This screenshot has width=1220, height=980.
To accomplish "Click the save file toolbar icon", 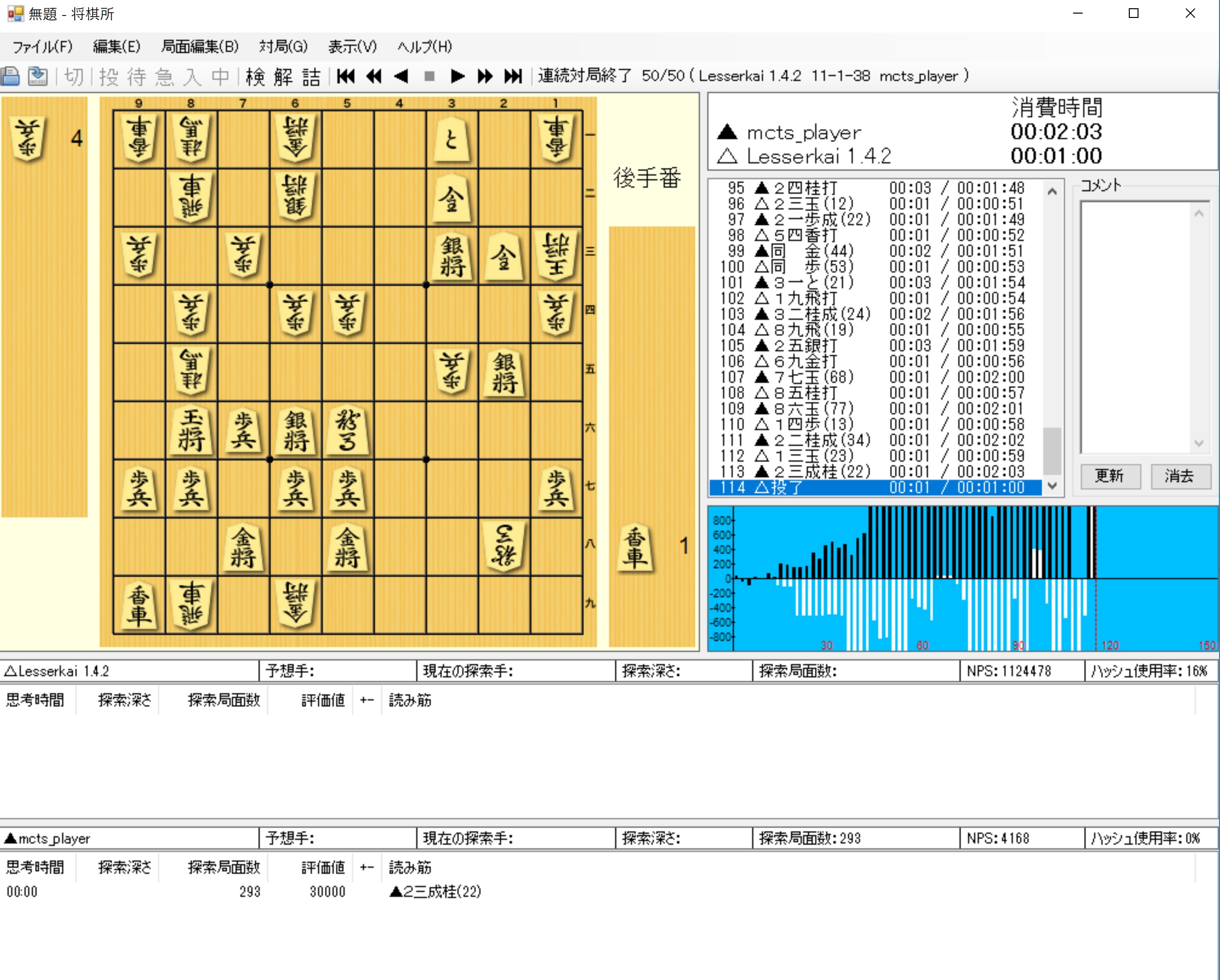I will coord(37,76).
